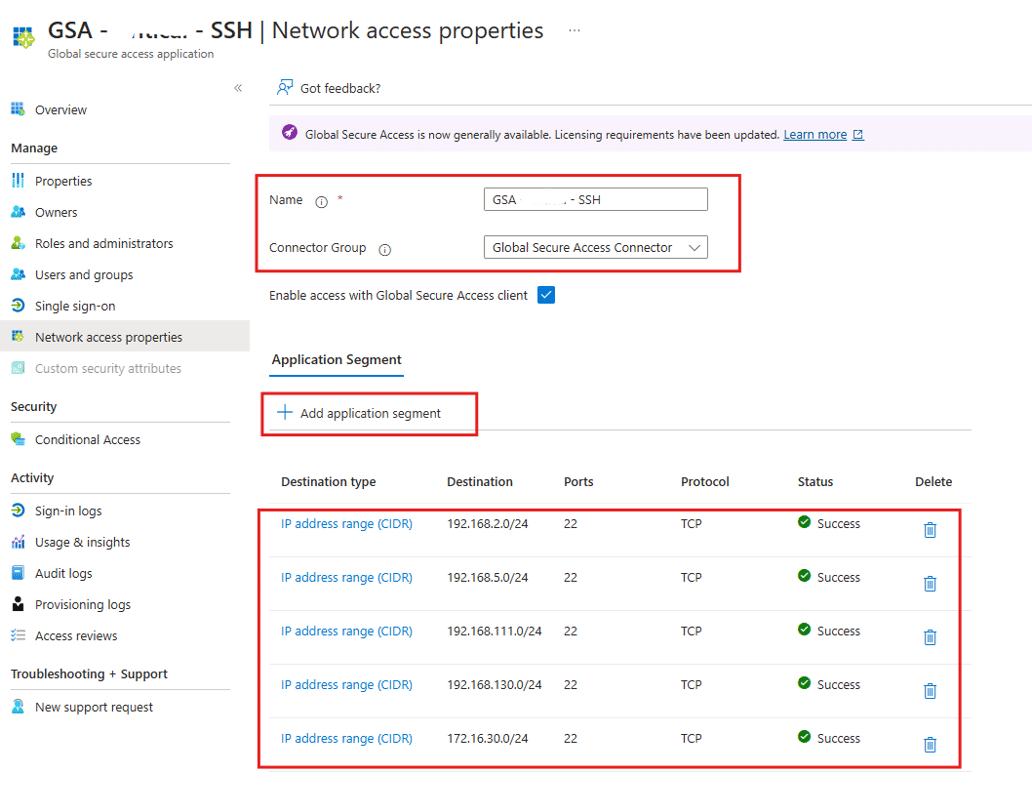Open Owners menu item
Viewport: 1032px width, 793px height.
(x=56, y=213)
